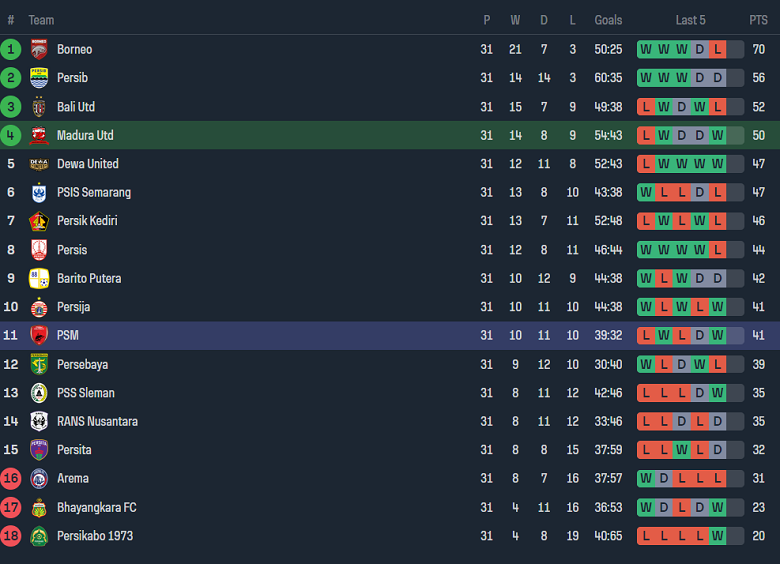
Task: Open the PSIS Semarang club logo
Action: (x=39, y=193)
